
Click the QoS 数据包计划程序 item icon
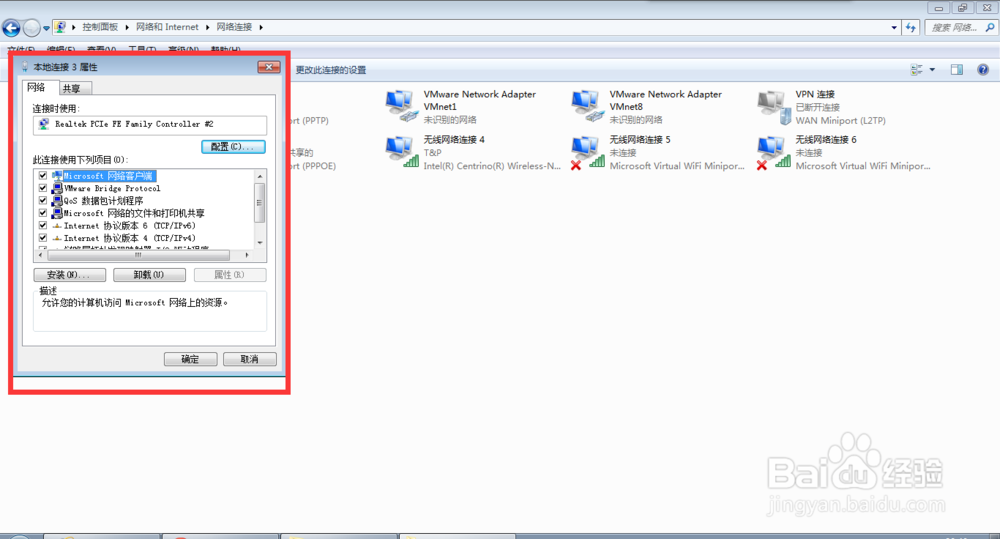click(57, 200)
